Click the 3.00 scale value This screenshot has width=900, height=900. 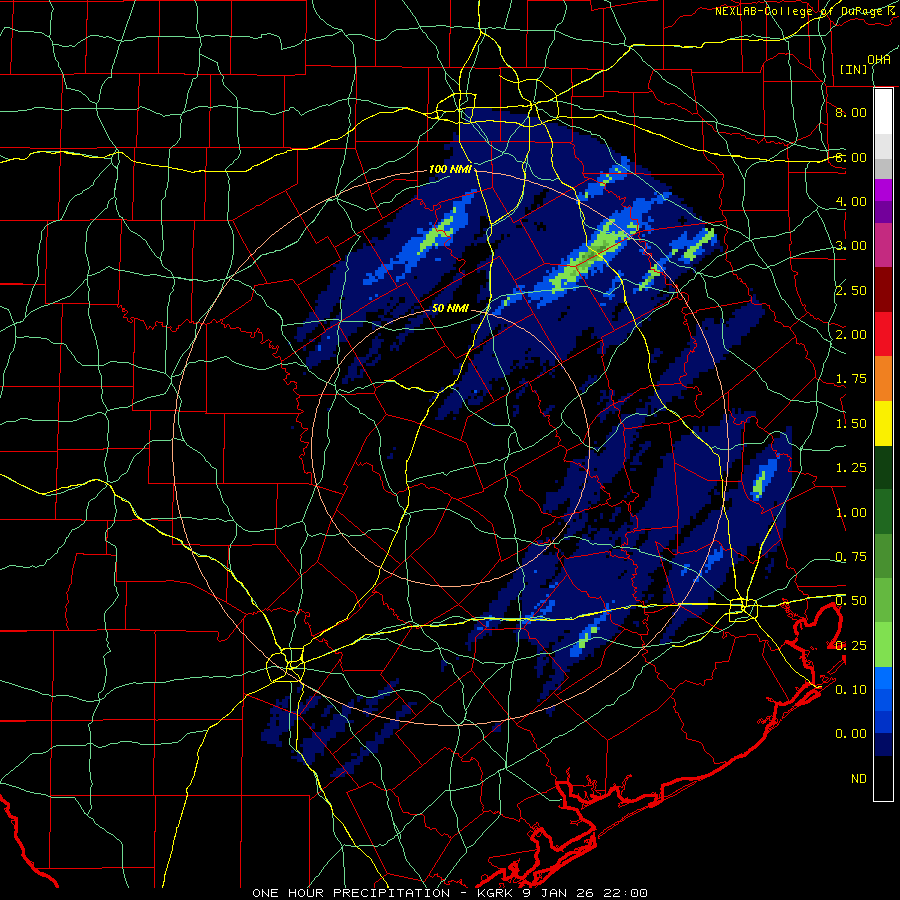851,246
